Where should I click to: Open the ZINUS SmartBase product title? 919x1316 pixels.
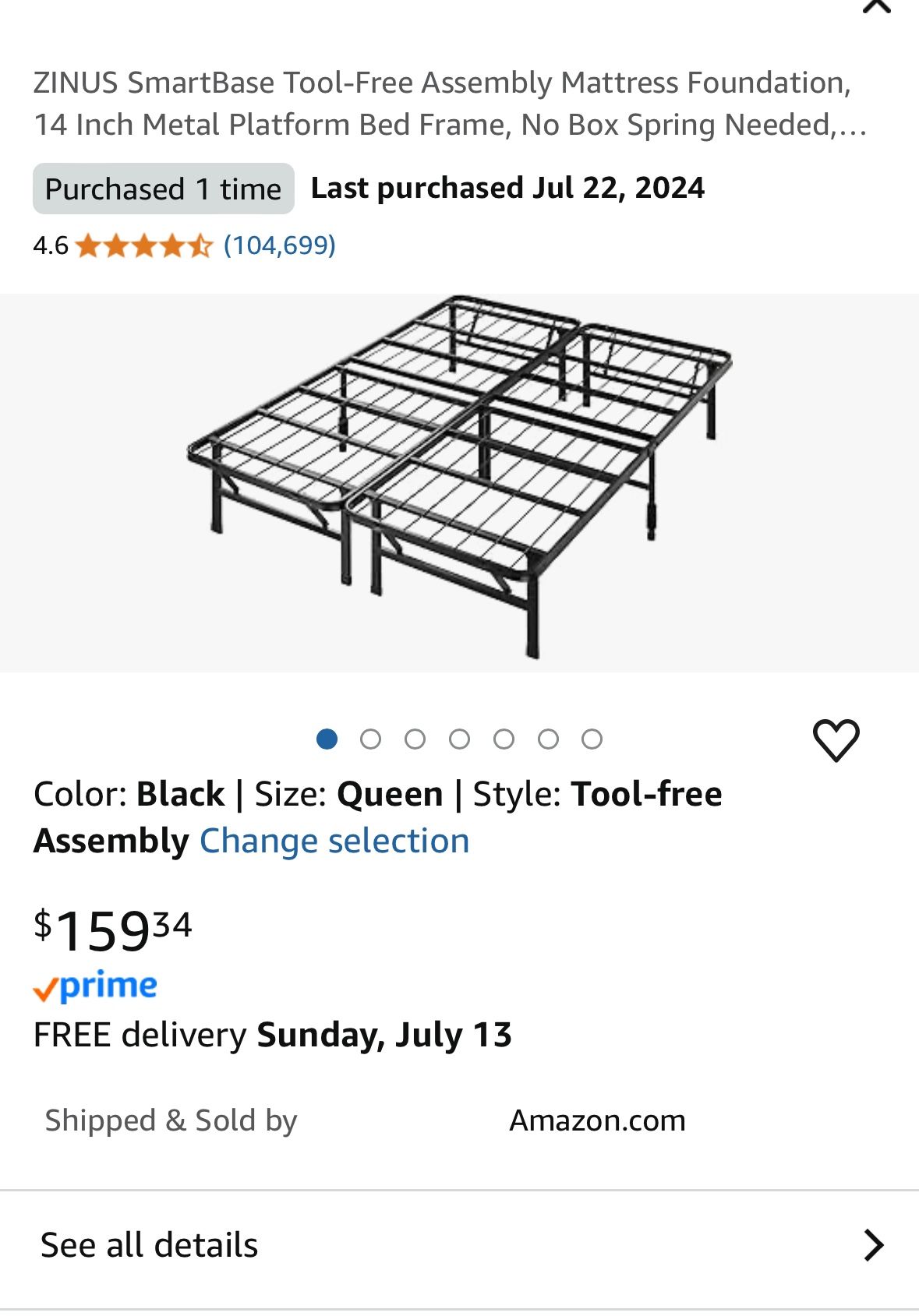pyautogui.click(x=450, y=104)
